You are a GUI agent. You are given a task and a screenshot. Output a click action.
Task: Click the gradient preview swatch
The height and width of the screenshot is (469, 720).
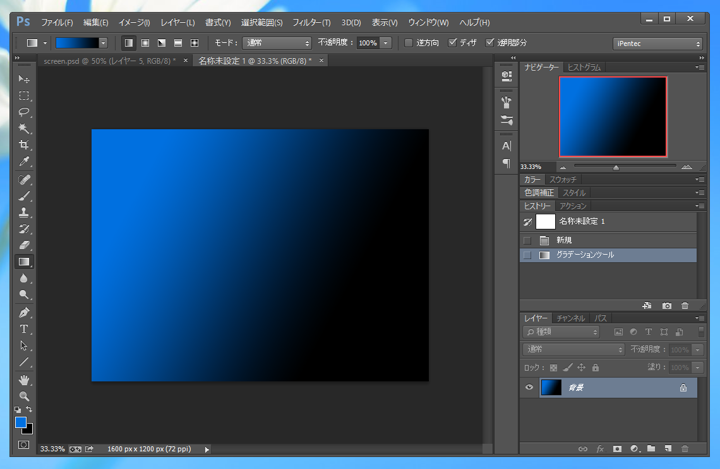pyautogui.click(x=77, y=43)
